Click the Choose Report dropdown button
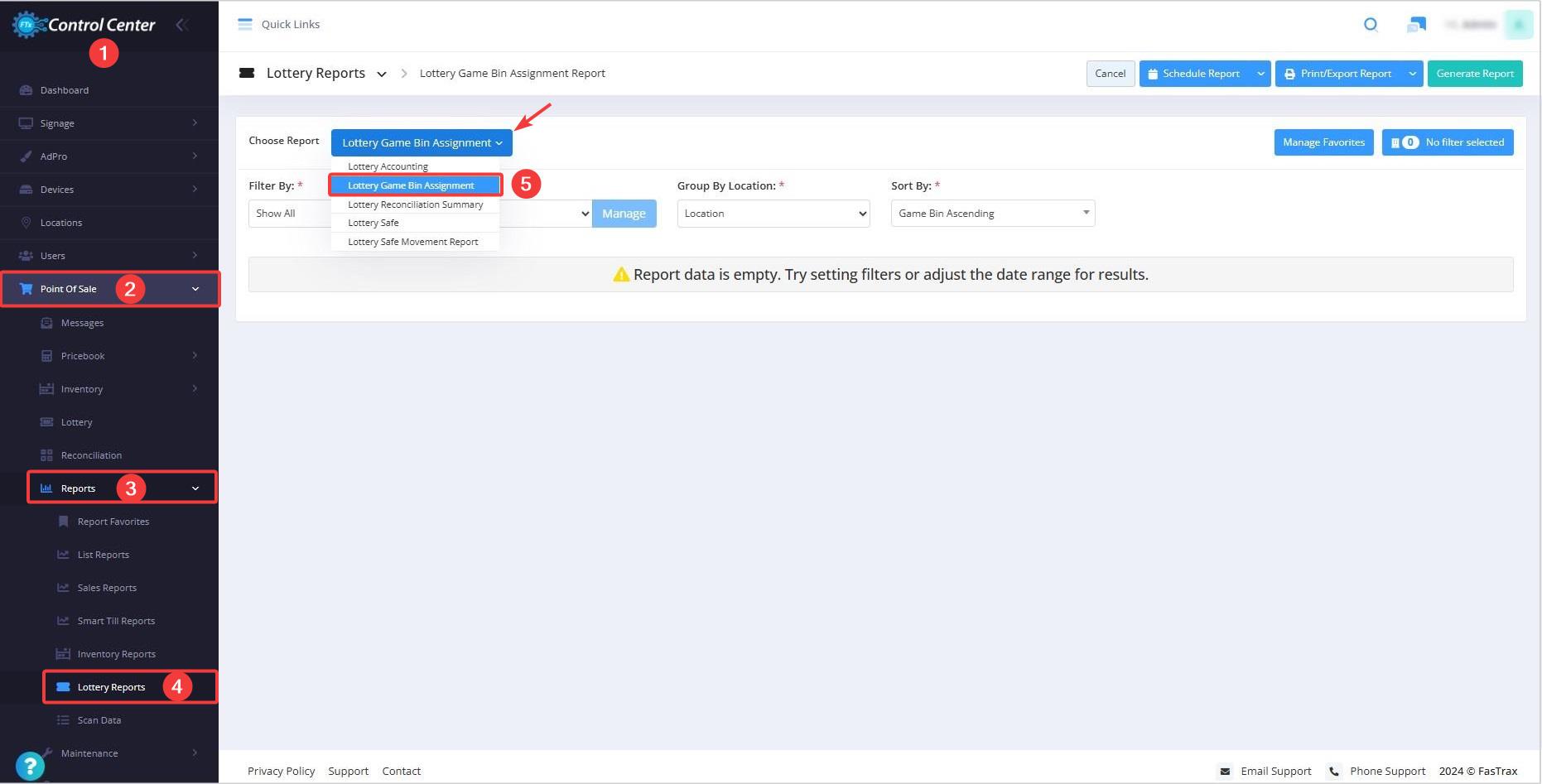 pos(422,142)
